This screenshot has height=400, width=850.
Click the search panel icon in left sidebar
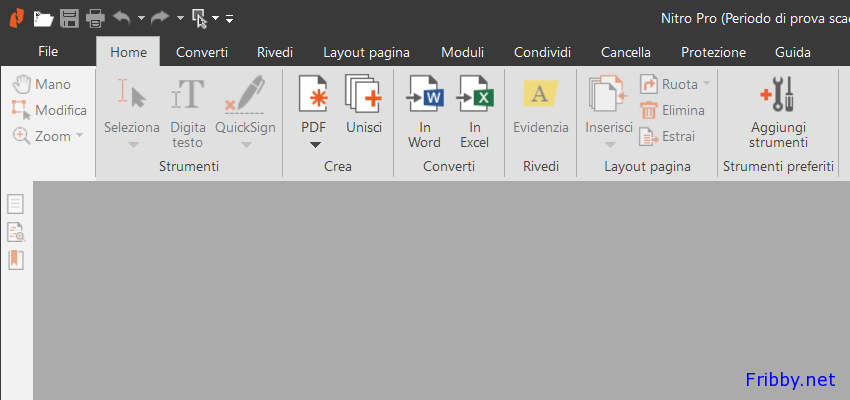point(16,232)
